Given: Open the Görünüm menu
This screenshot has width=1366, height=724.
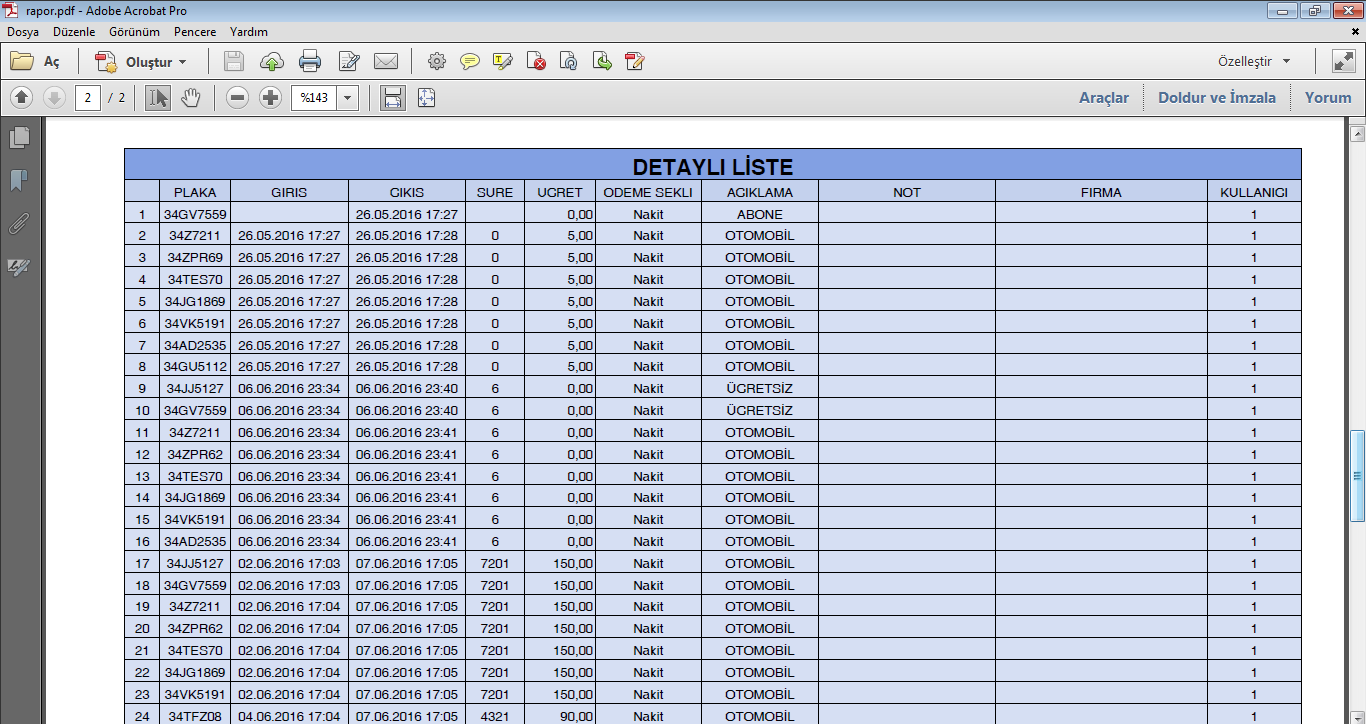Looking at the screenshot, I should click(x=134, y=32).
